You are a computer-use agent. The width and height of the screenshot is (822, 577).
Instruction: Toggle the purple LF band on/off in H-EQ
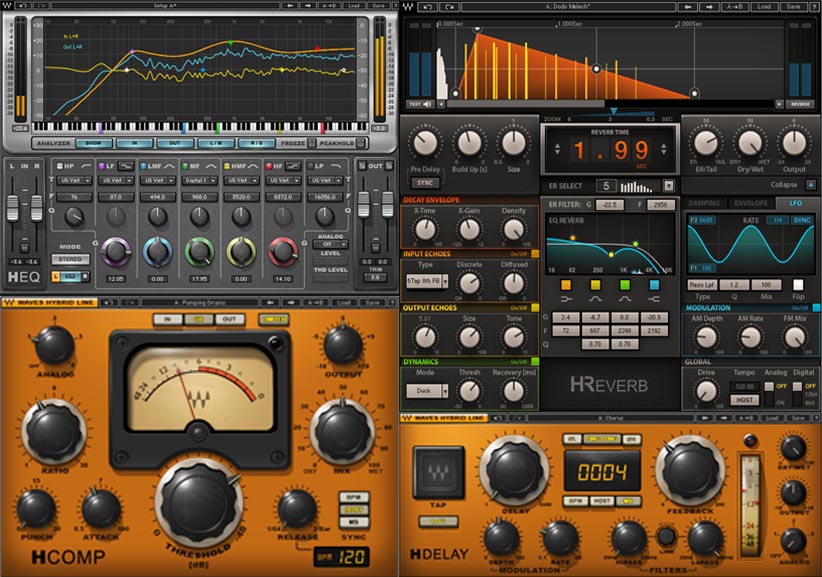[x=101, y=166]
